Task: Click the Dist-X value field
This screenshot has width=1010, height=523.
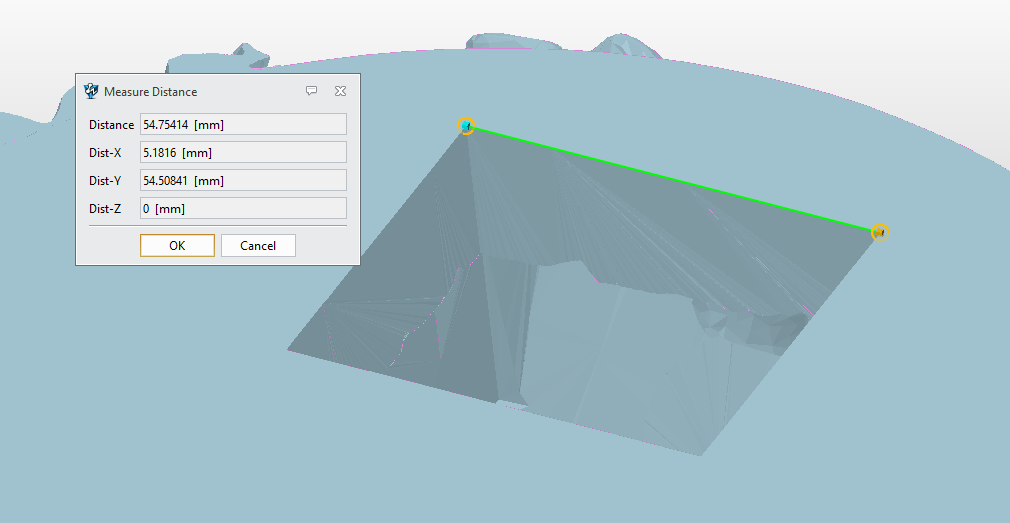Action: [243, 153]
